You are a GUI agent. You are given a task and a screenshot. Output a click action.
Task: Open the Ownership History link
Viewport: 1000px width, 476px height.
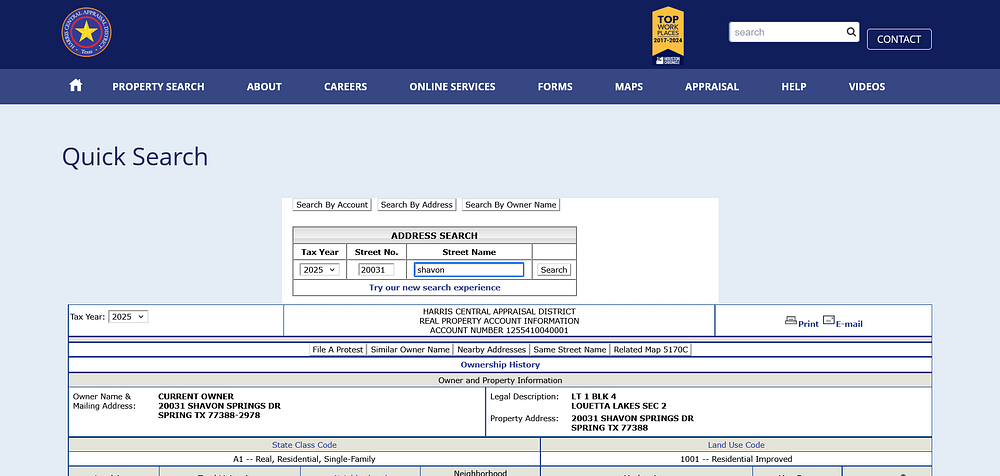pyautogui.click(x=500, y=365)
